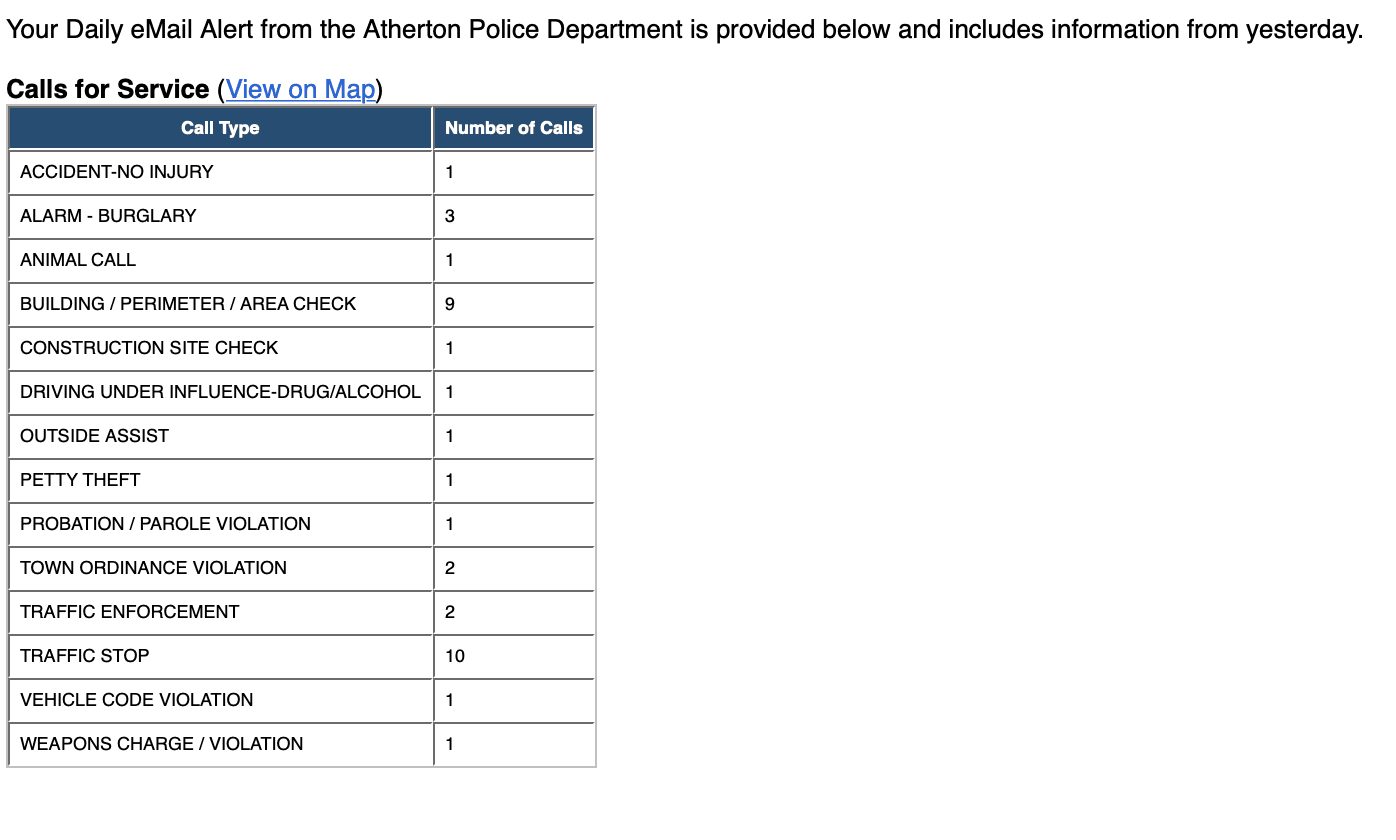The height and width of the screenshot is (840, 1396).
Task: Click the ALARM - BURGLARY call type
Action: [x=108, y=216]
